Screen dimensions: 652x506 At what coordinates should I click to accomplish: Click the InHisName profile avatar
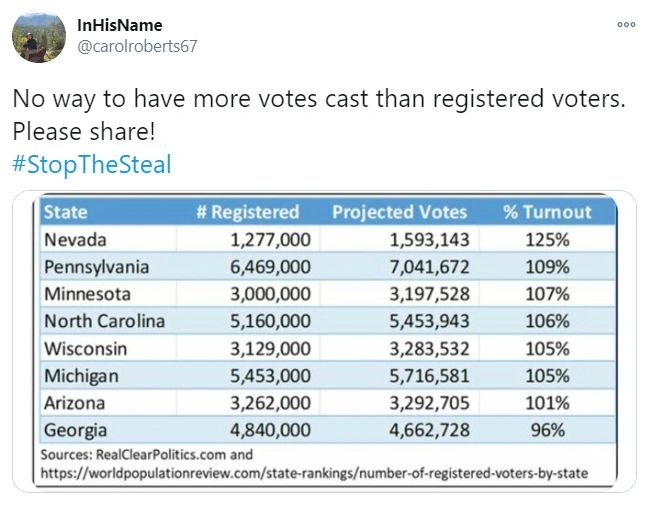[x=39, y=38]
